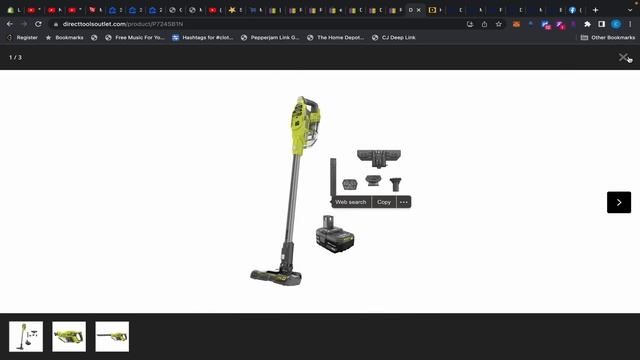640x360 pixels.
Task: Open The Home Depot... bookmark
Action: (336, 38)
